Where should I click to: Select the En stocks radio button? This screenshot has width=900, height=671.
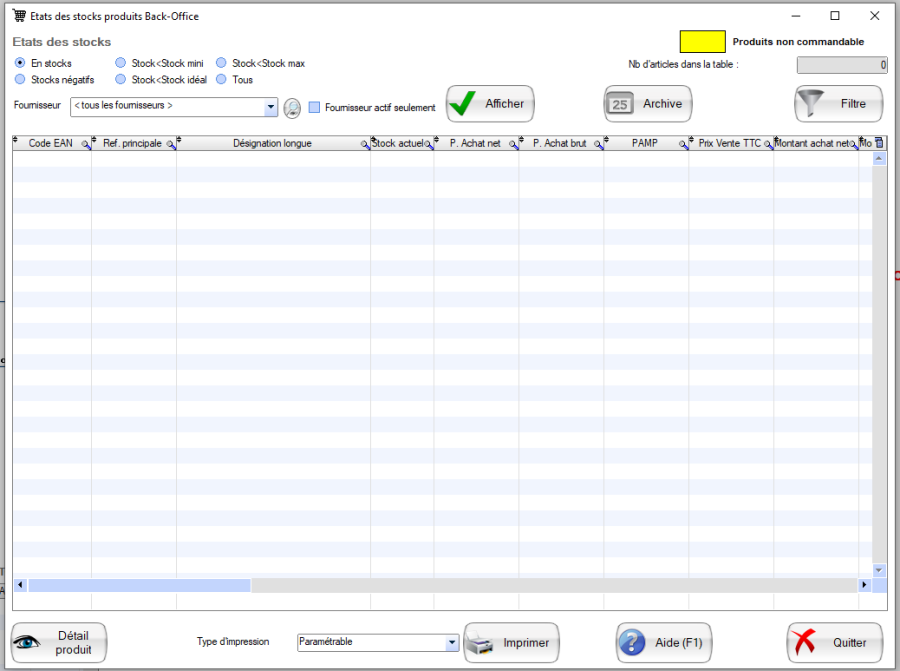click(19, 63)
